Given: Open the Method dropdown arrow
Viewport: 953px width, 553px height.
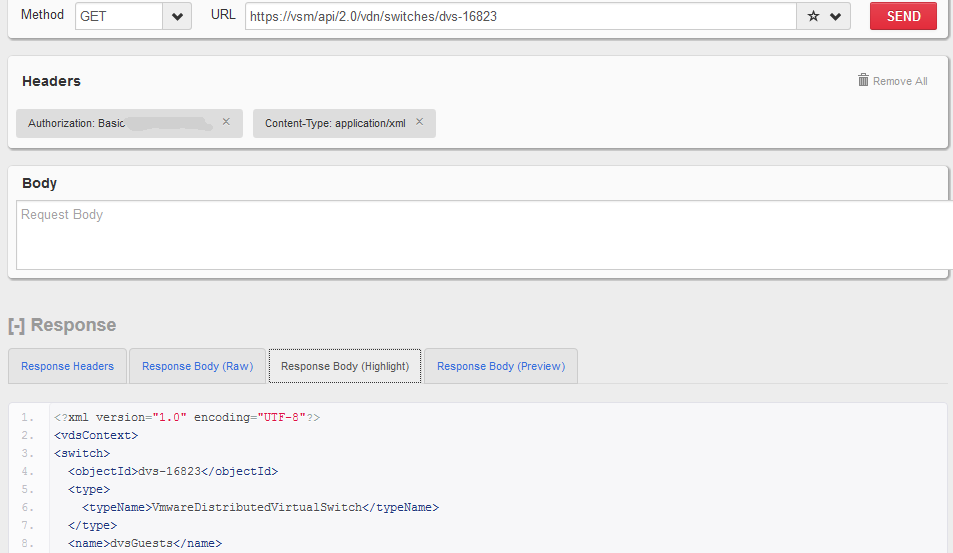Looking at the screenshot, I should [x=177, y=16].
